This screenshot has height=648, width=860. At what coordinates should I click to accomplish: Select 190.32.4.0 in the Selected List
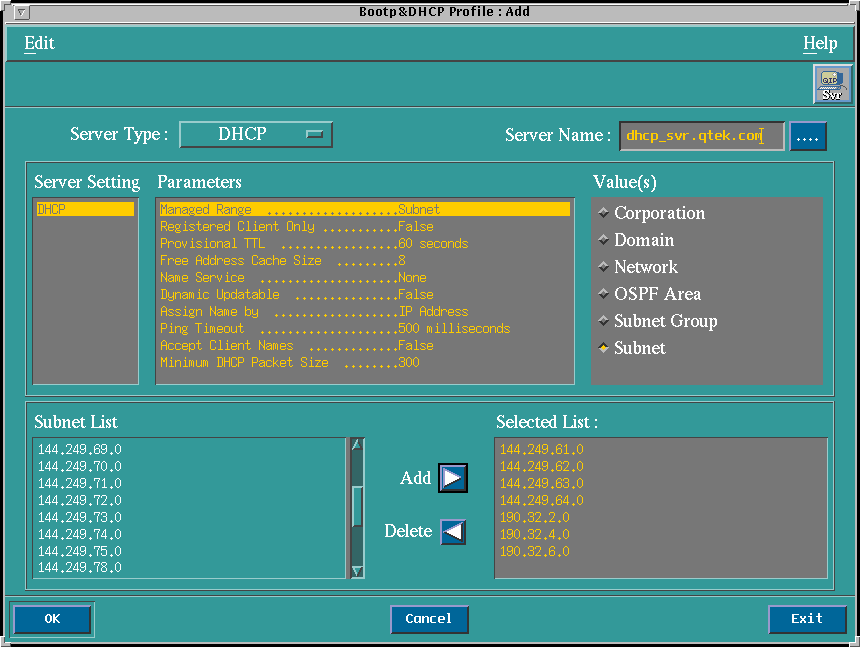point(535,534)
